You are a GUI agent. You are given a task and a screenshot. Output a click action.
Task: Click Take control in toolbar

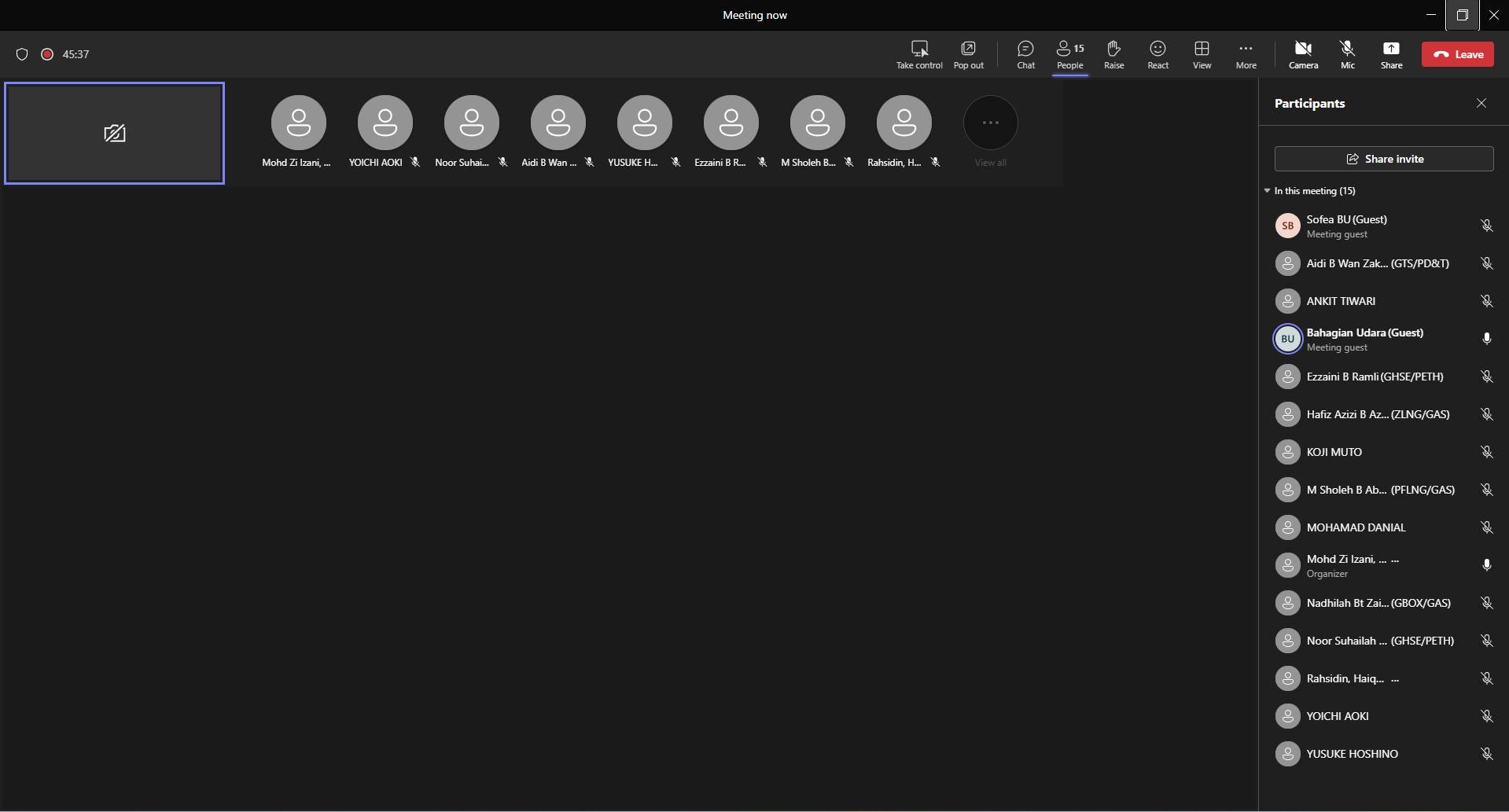tap(919, 54)
